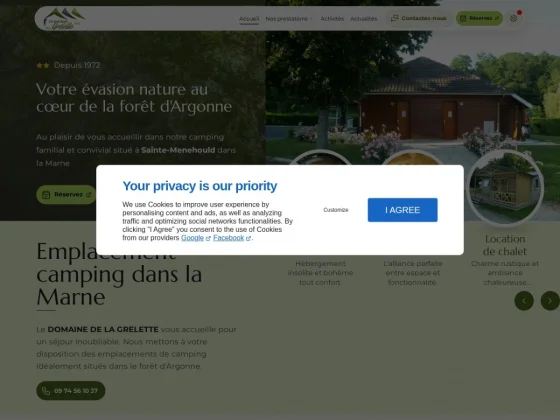Click the Contactez-nous header button
Viewport: 560px width, 420px height.
[419, 18]
